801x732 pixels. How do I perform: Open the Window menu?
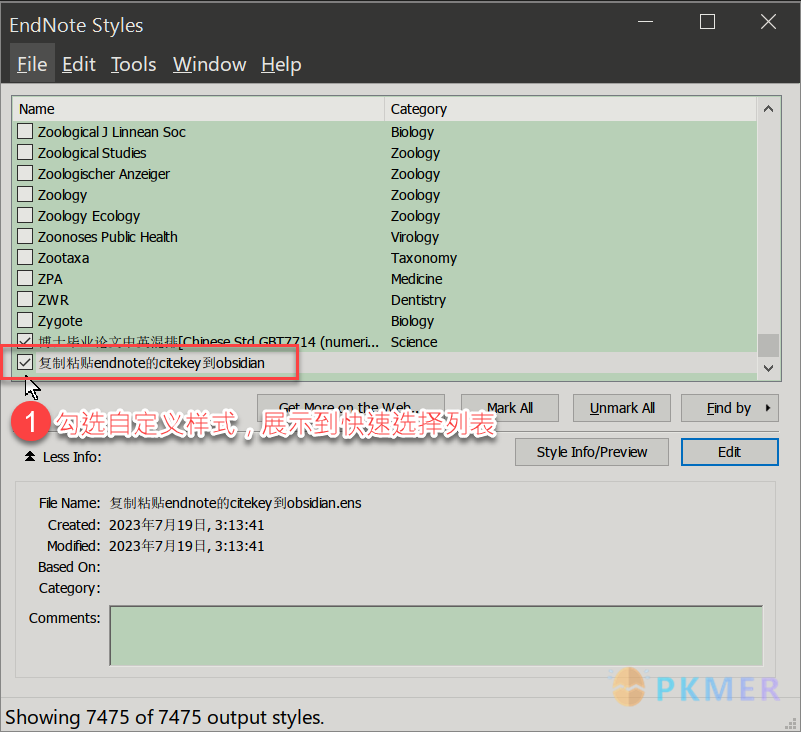tap(209, 64)
